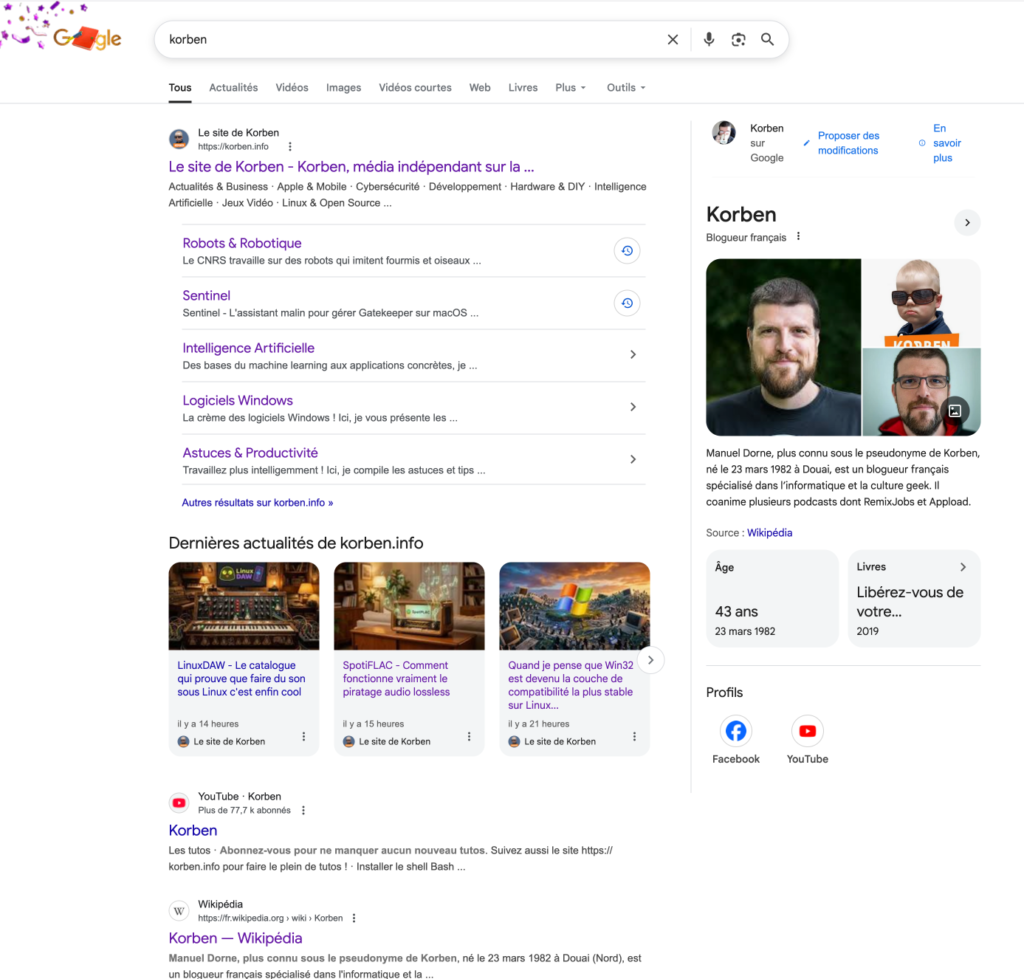Clear the search box with X icon
Image resolution: width=1024 pixels, height=979 pixels.
pyautogui.click(x=672, y=40)
